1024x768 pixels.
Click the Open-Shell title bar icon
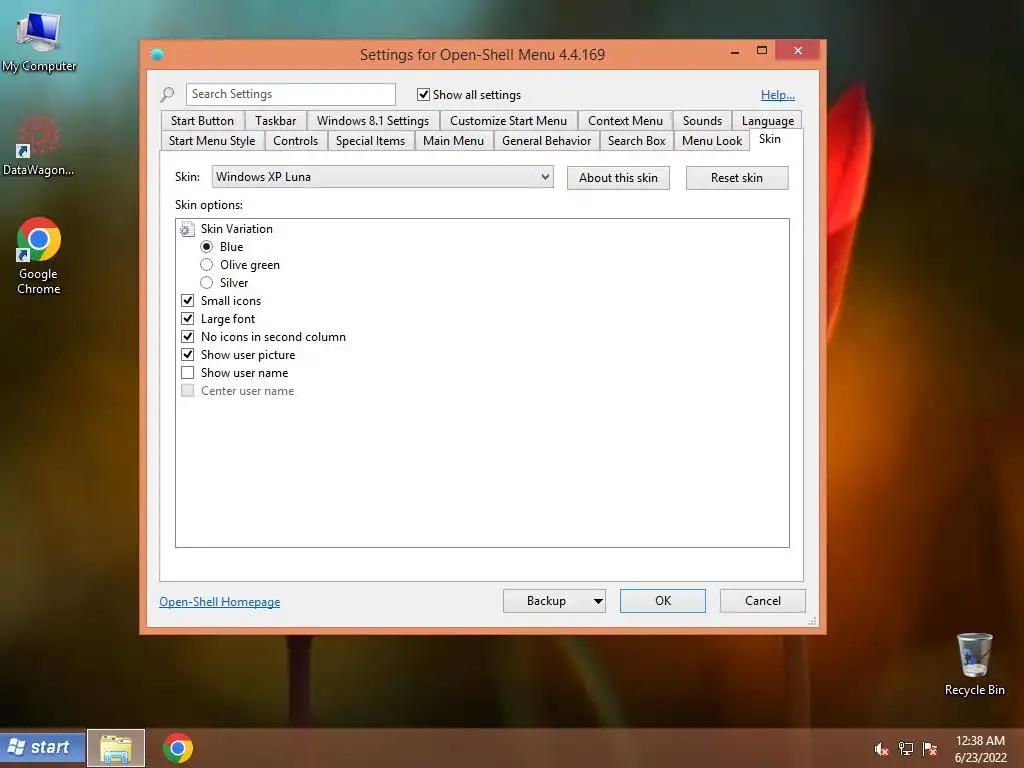pyautogui.click(x=157, y=54)
